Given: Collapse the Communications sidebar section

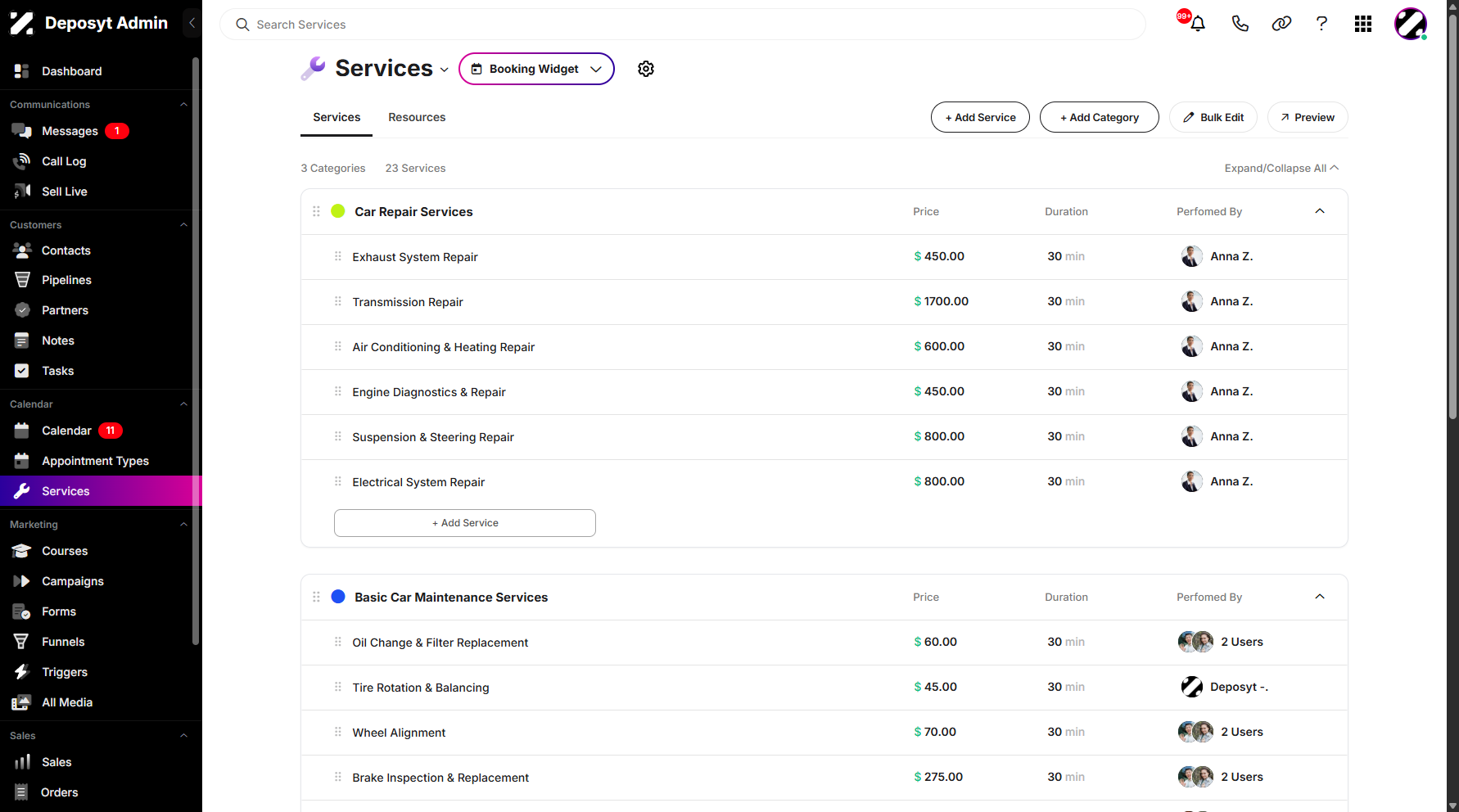Looking at the screenshot, I should click(183, 105).
